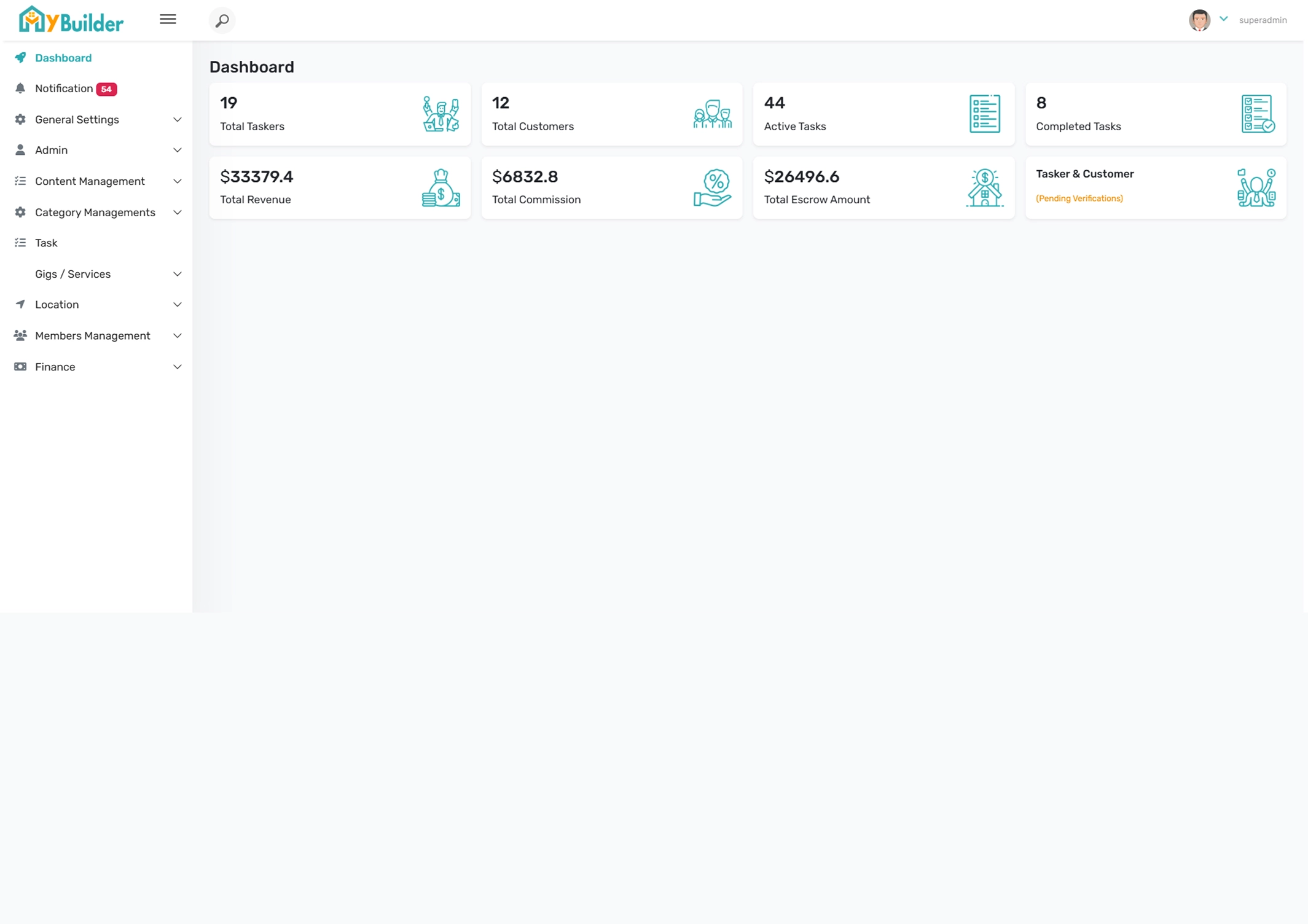Screen dimensions: 1308x924
Task: Open the superadmin profile dropdown arrow
Action: click(x=1223, y=19)
